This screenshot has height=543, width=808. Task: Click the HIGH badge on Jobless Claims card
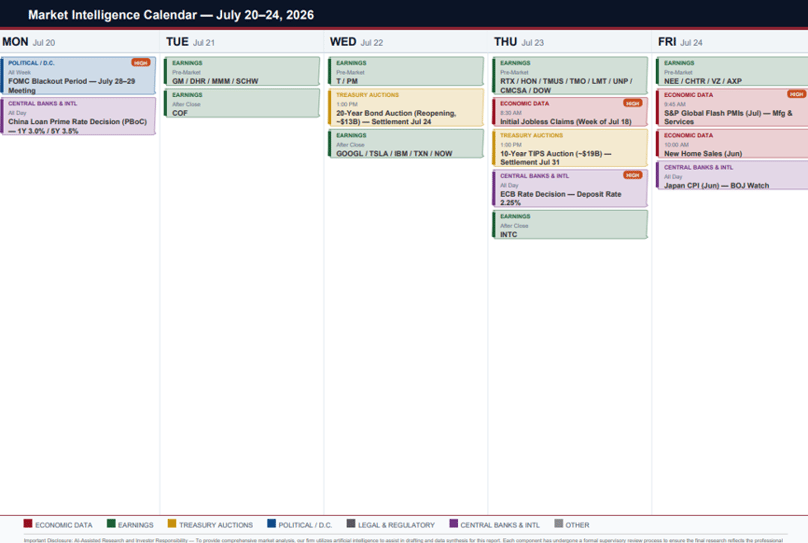tap(632, 104)
